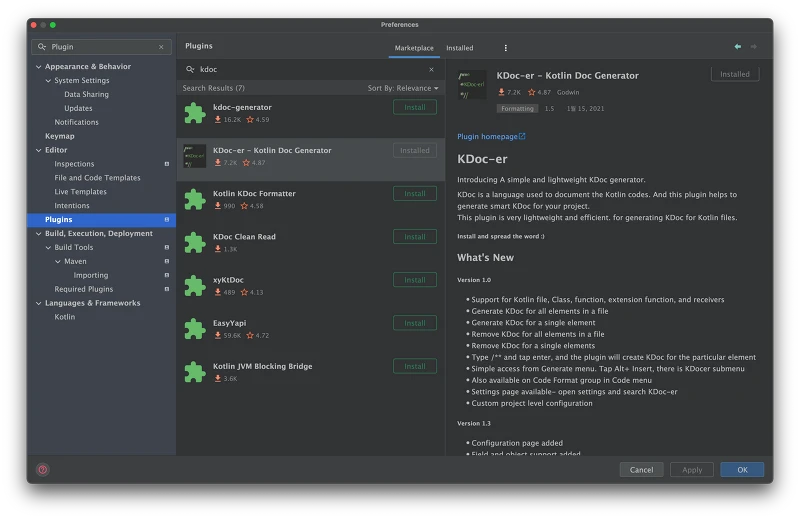Switch to the Installed tab
Screen dimensions: 800x519
tap(460, 48)
